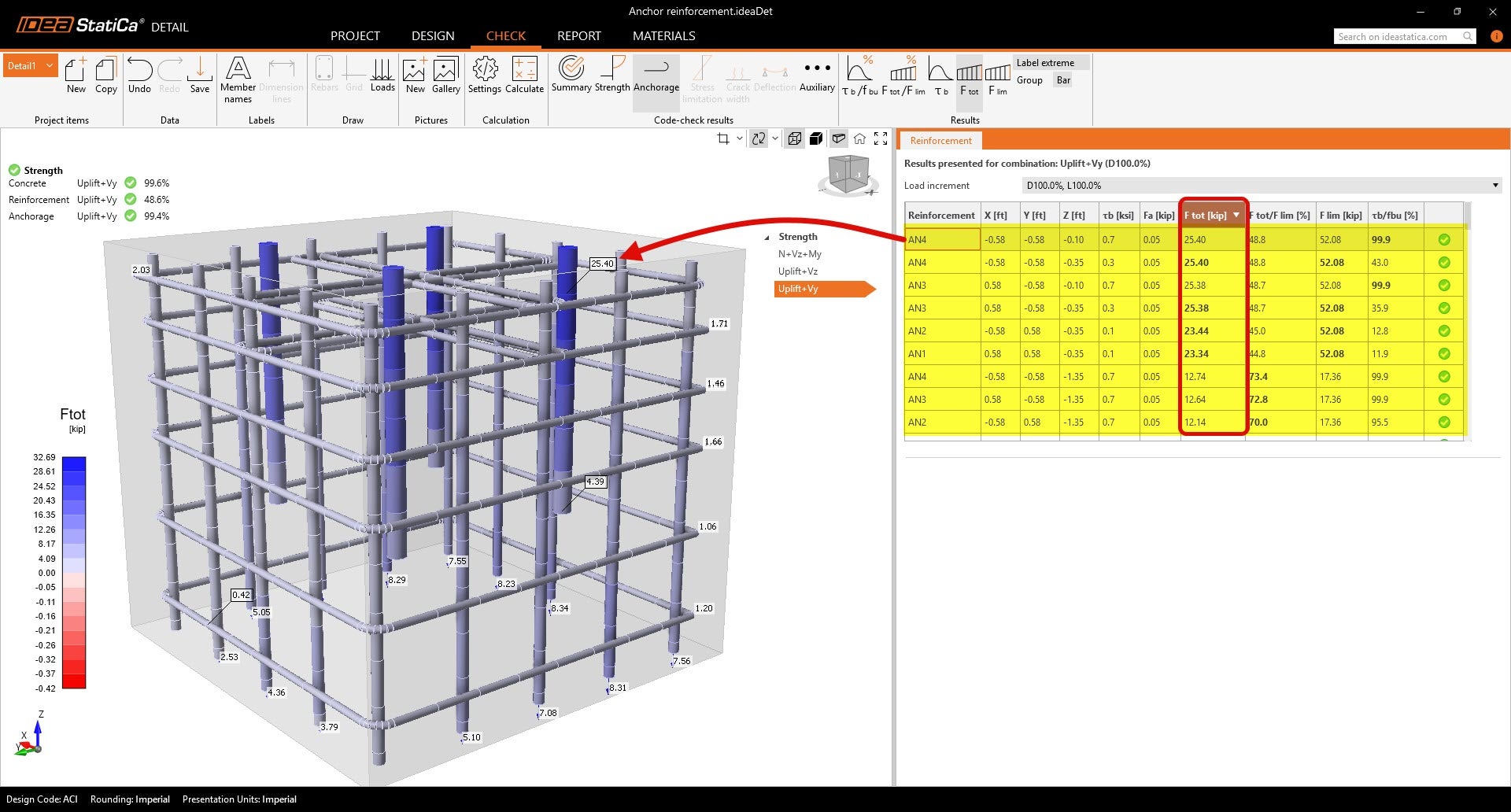Open the Load increment dropdown

[1494, 186]
